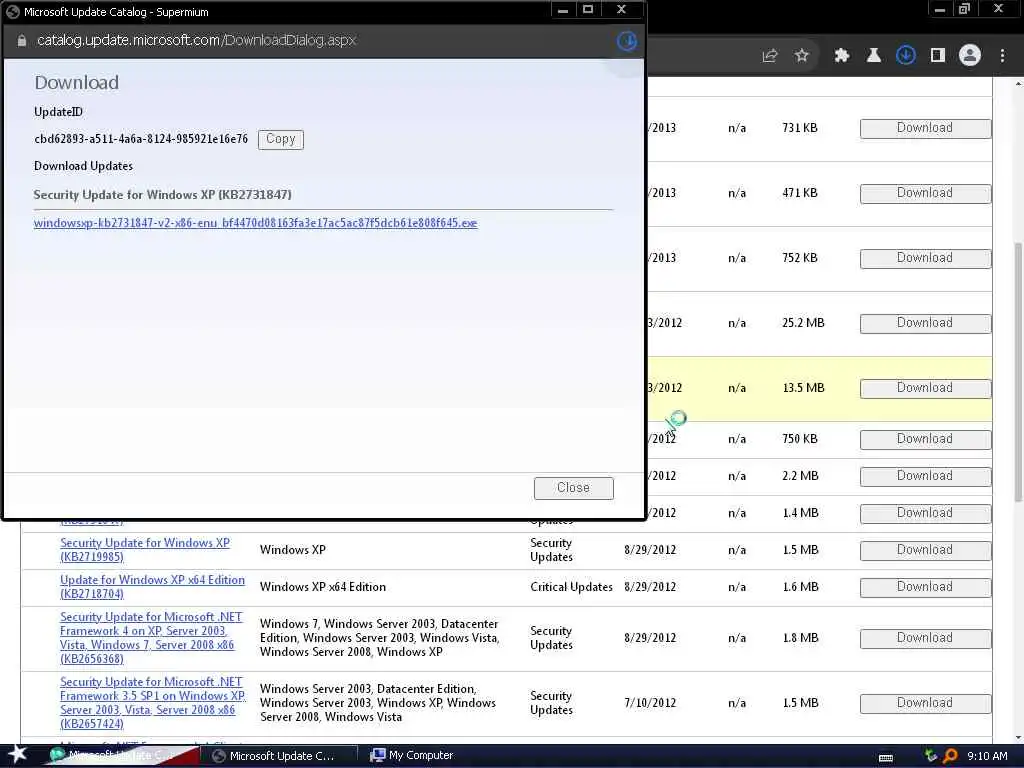Close the Download dialog with the Close button
The image size is (1024, 768).
(573, 488)
